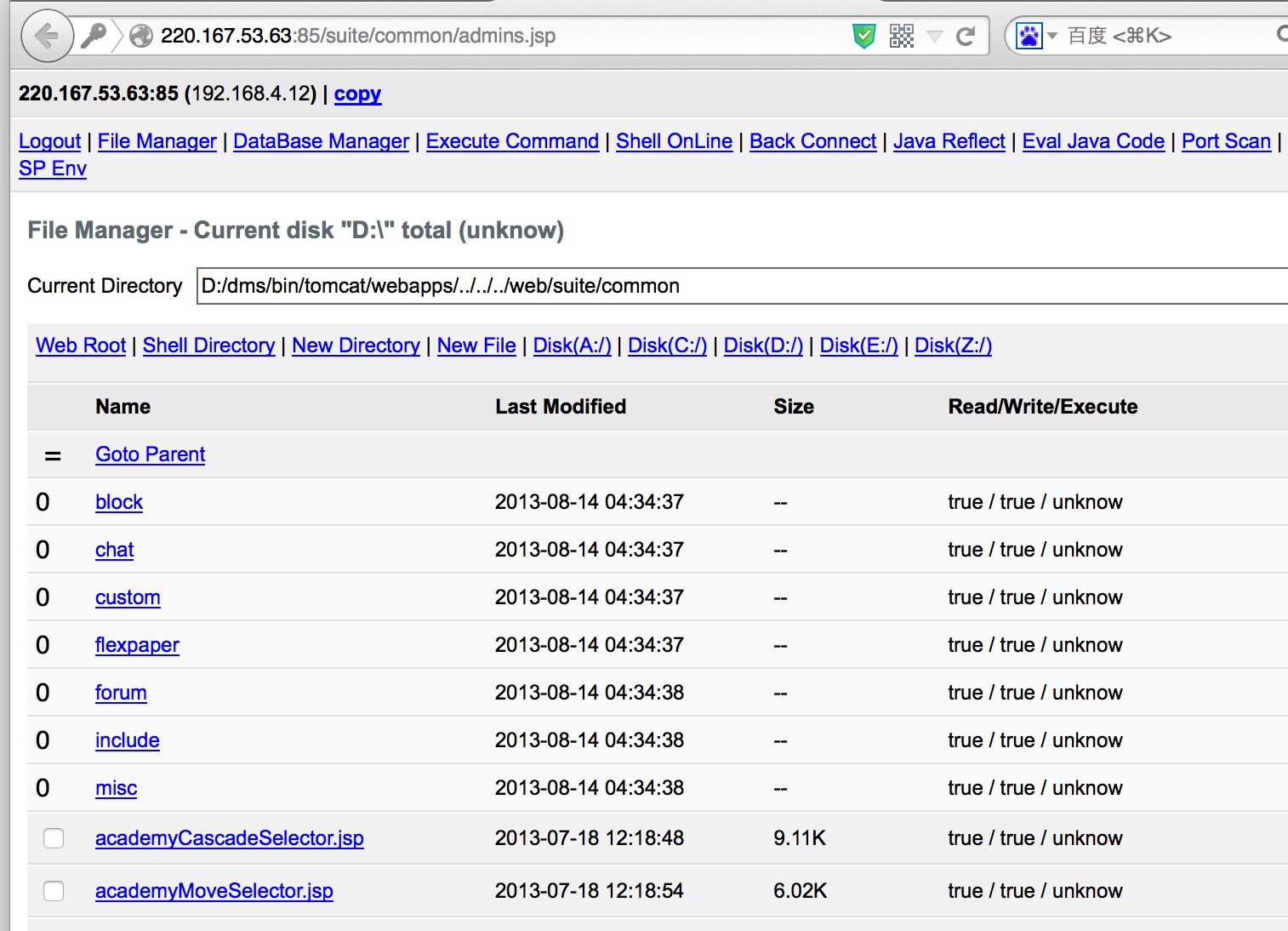1288x931 pixels.
Task: Tick the checkbox for academyCascadeSelector.jsp
Action: (x=54, y=838)
